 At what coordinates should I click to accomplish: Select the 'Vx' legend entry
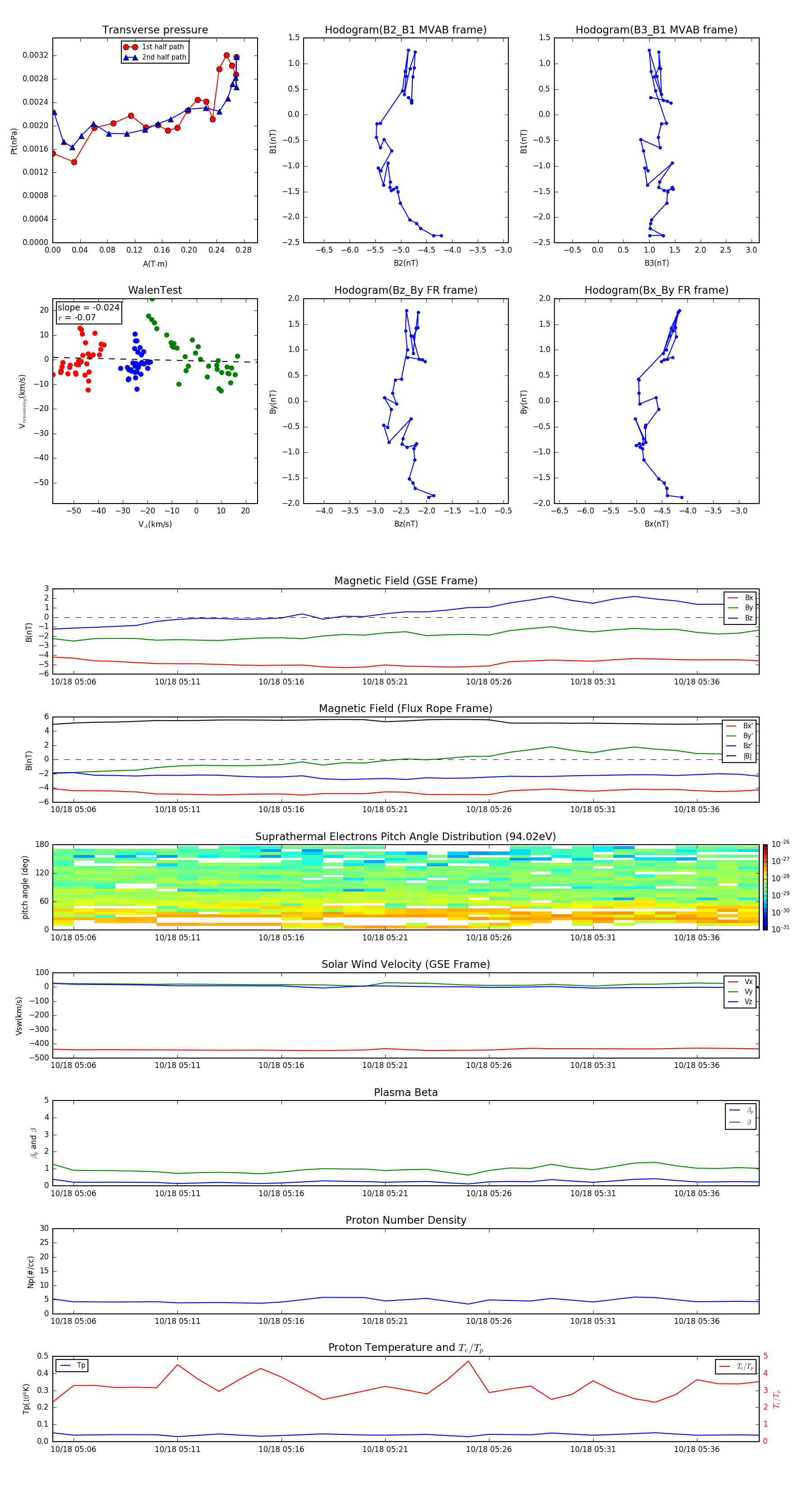tap(740, 981)
